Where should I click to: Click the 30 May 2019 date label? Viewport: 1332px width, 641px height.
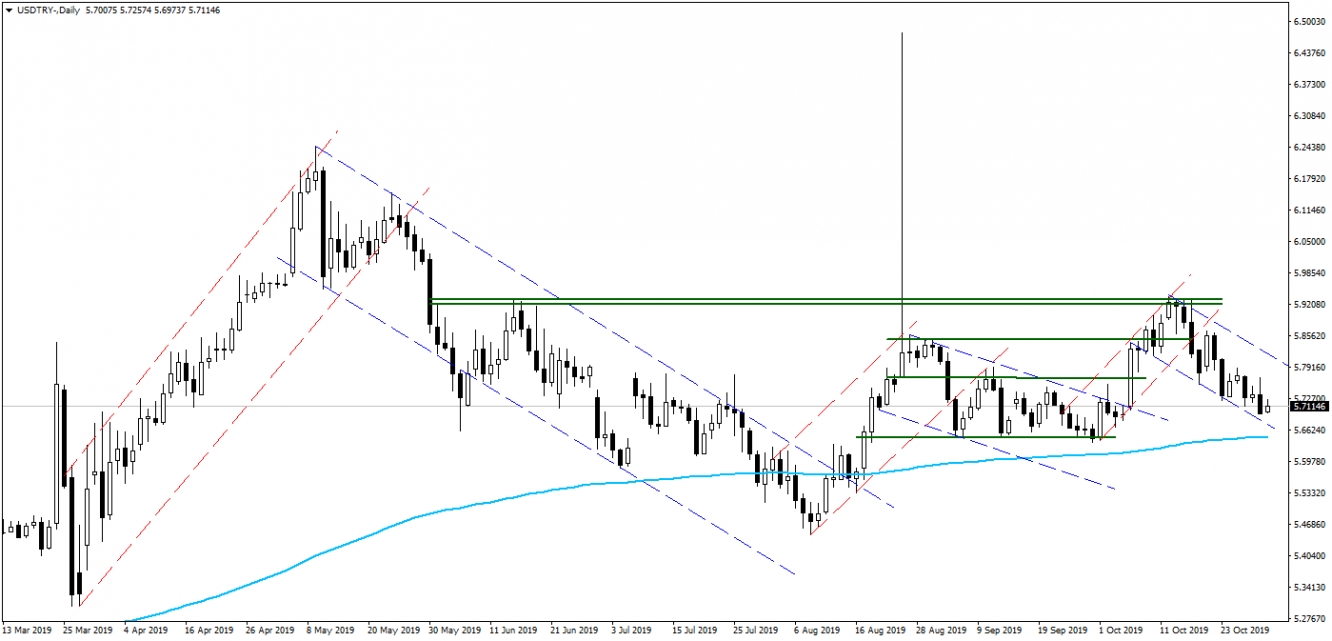454,631
